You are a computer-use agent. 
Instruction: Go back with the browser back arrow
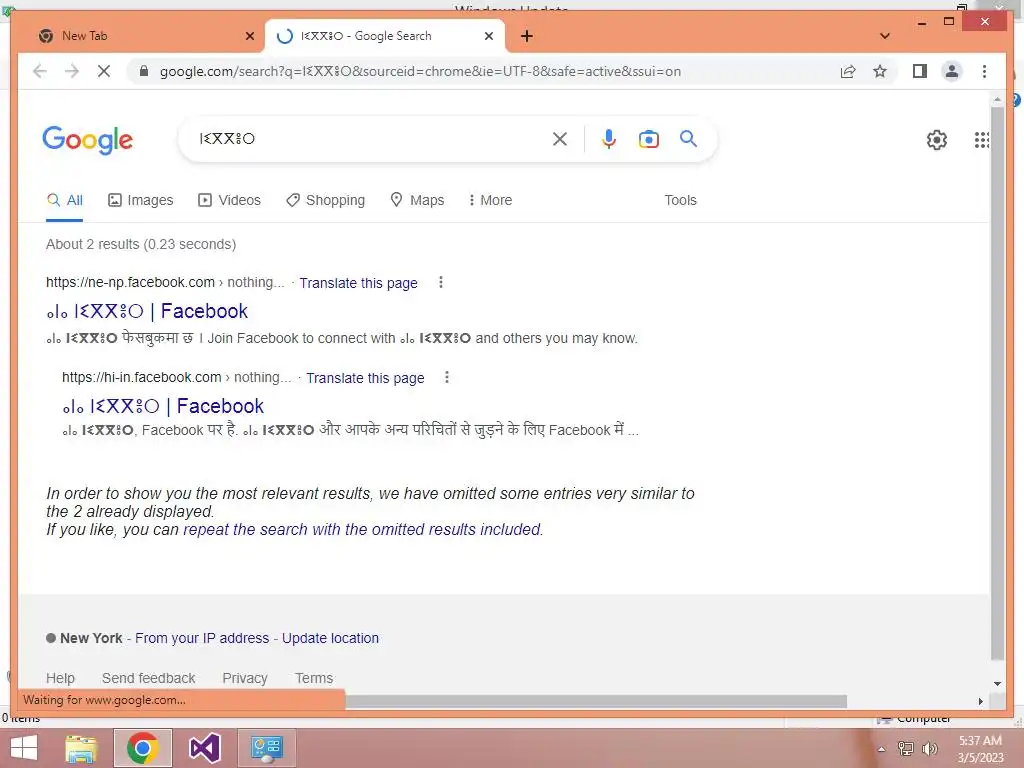(x=40, y=71)
